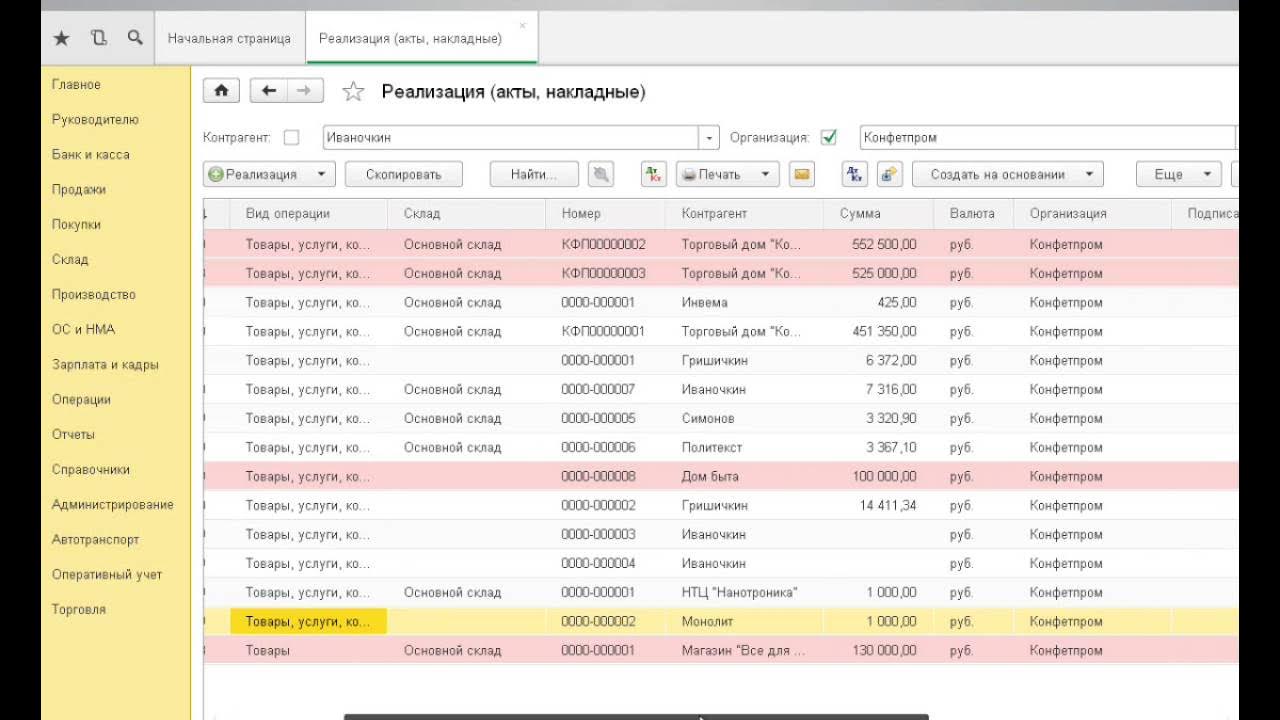This screenshot has height=720, width=1280.
Task: Click the Скопировать button
Action: click(404, 174)
